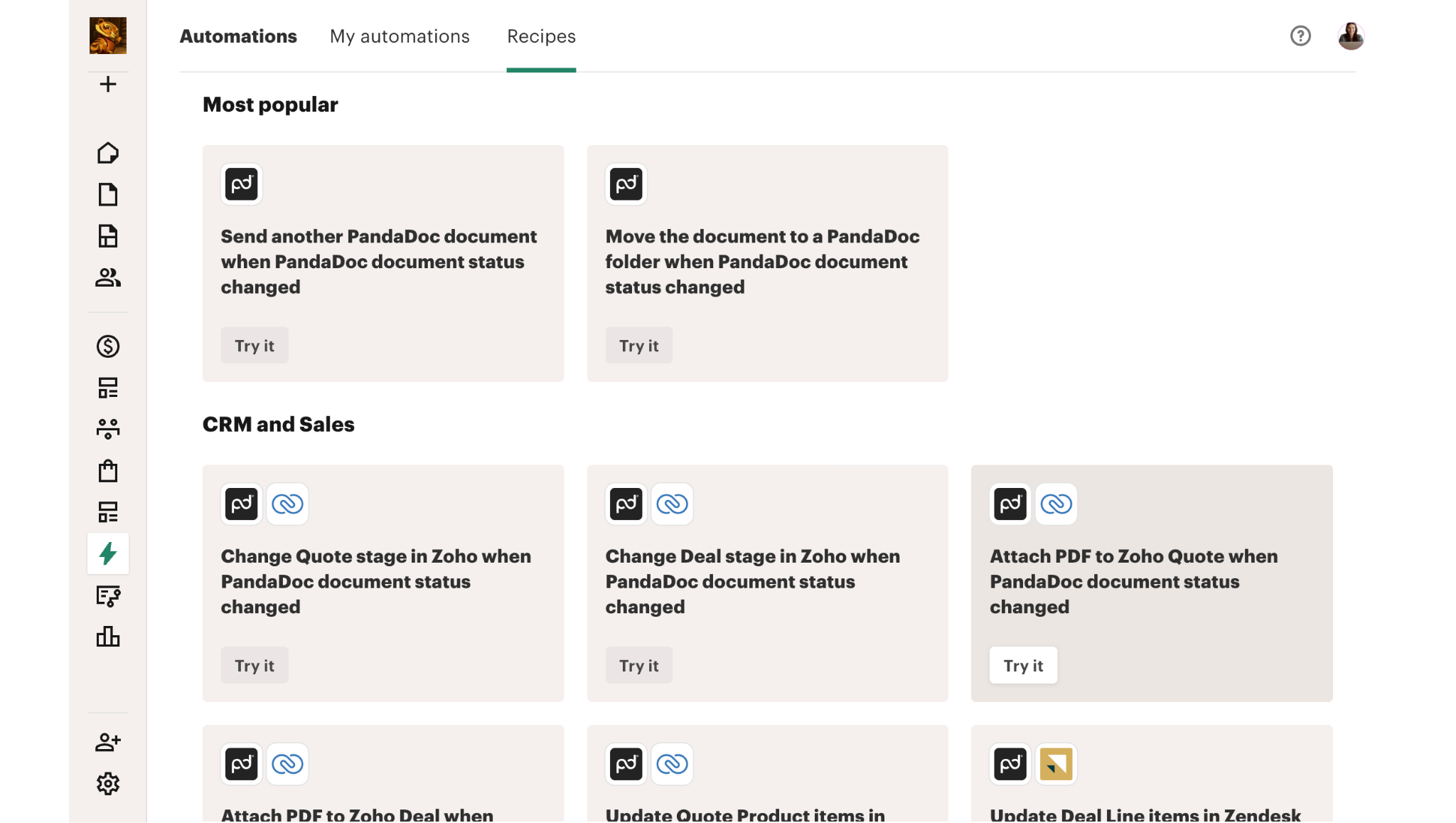Open the dollar sign payments icon

[108, 346]
